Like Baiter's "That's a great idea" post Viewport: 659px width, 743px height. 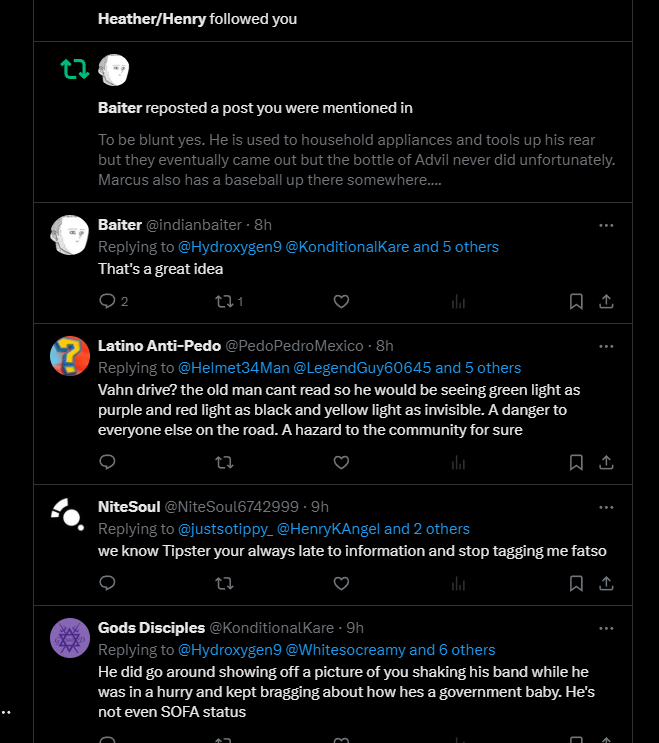pos(341,301)
